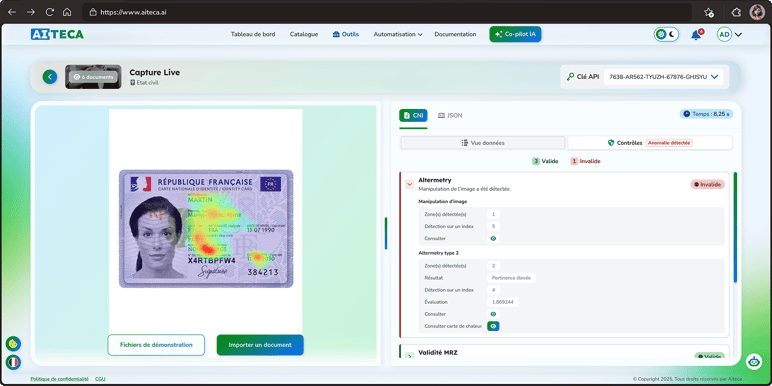The width and height of the screenshot is (772, 386).
Task: Click the site padlock icon
Action: (x=93, y=12)
